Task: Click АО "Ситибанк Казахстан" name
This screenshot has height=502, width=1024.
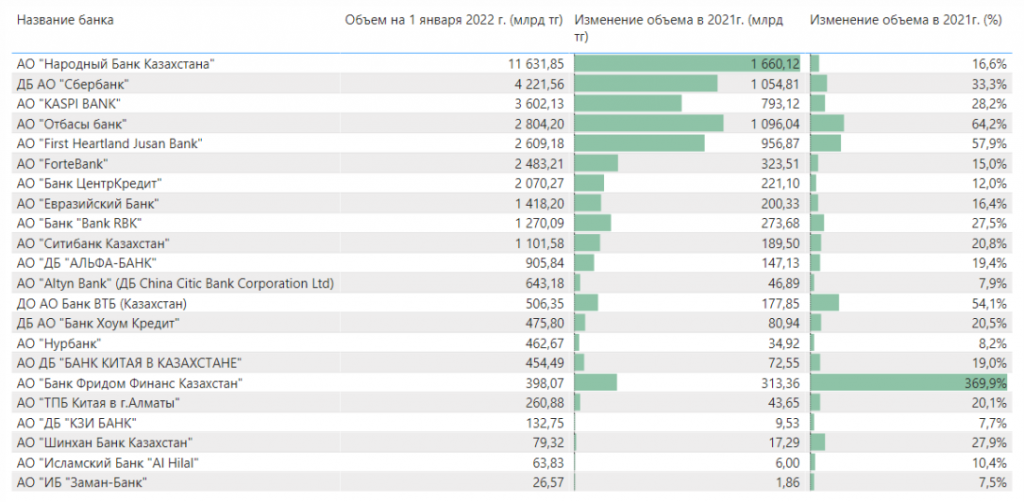Action: click(94, 243)
